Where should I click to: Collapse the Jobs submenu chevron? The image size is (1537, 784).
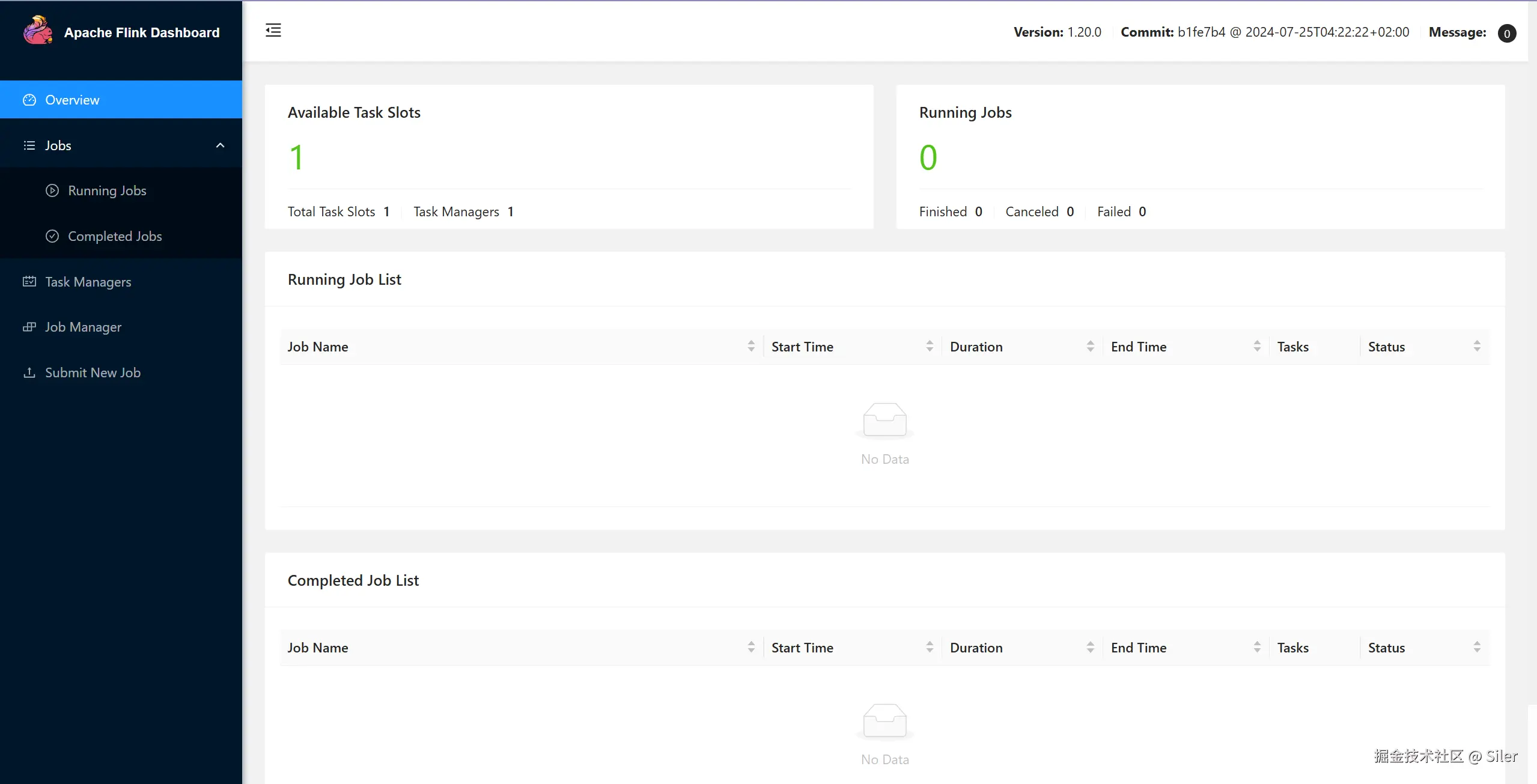coord(220,145)
